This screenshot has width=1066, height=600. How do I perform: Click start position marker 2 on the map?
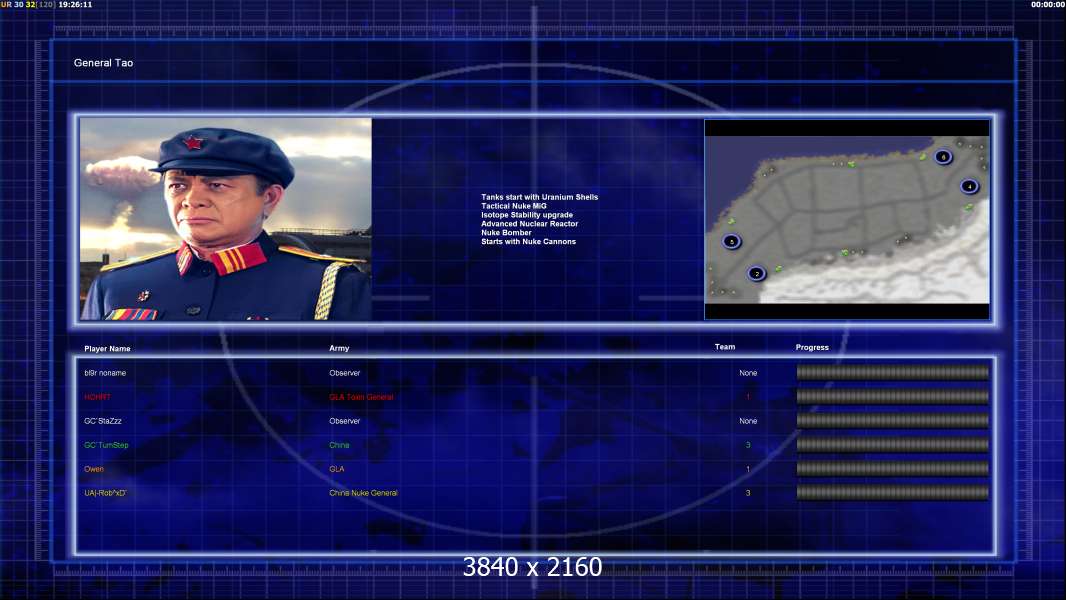click(756, 274)
